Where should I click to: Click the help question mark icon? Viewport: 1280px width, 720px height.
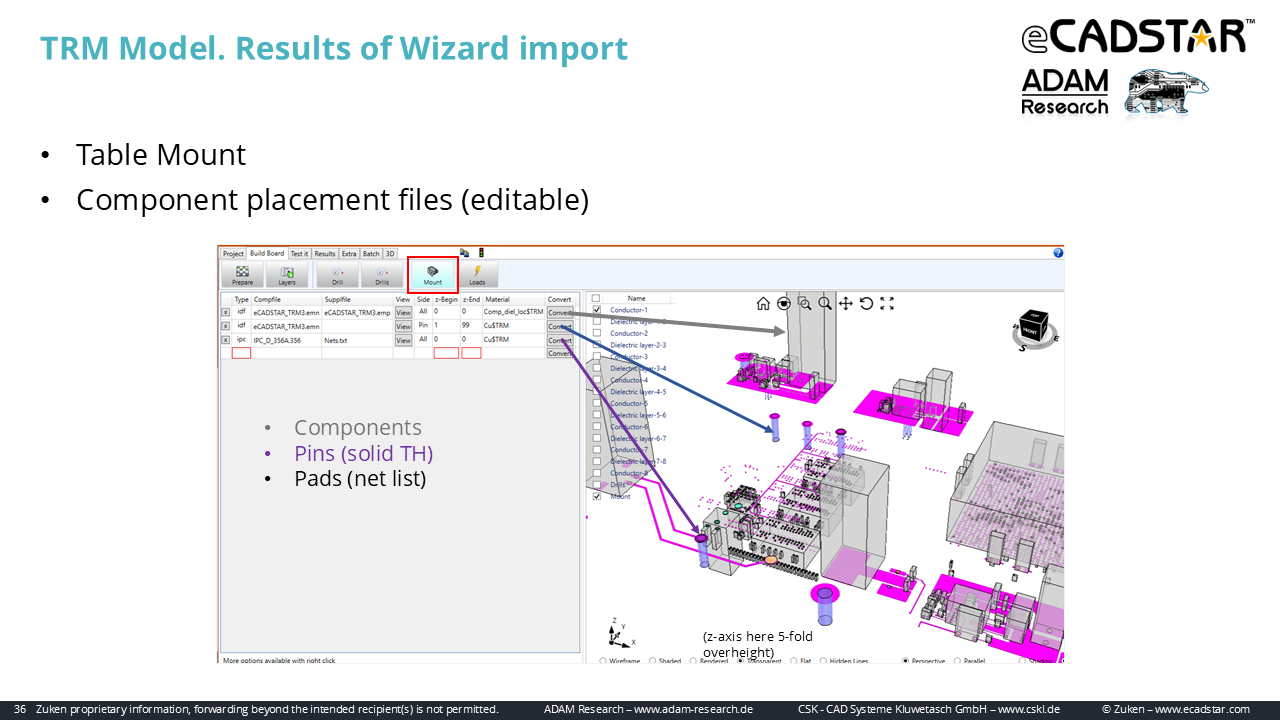coord(1058,253)
